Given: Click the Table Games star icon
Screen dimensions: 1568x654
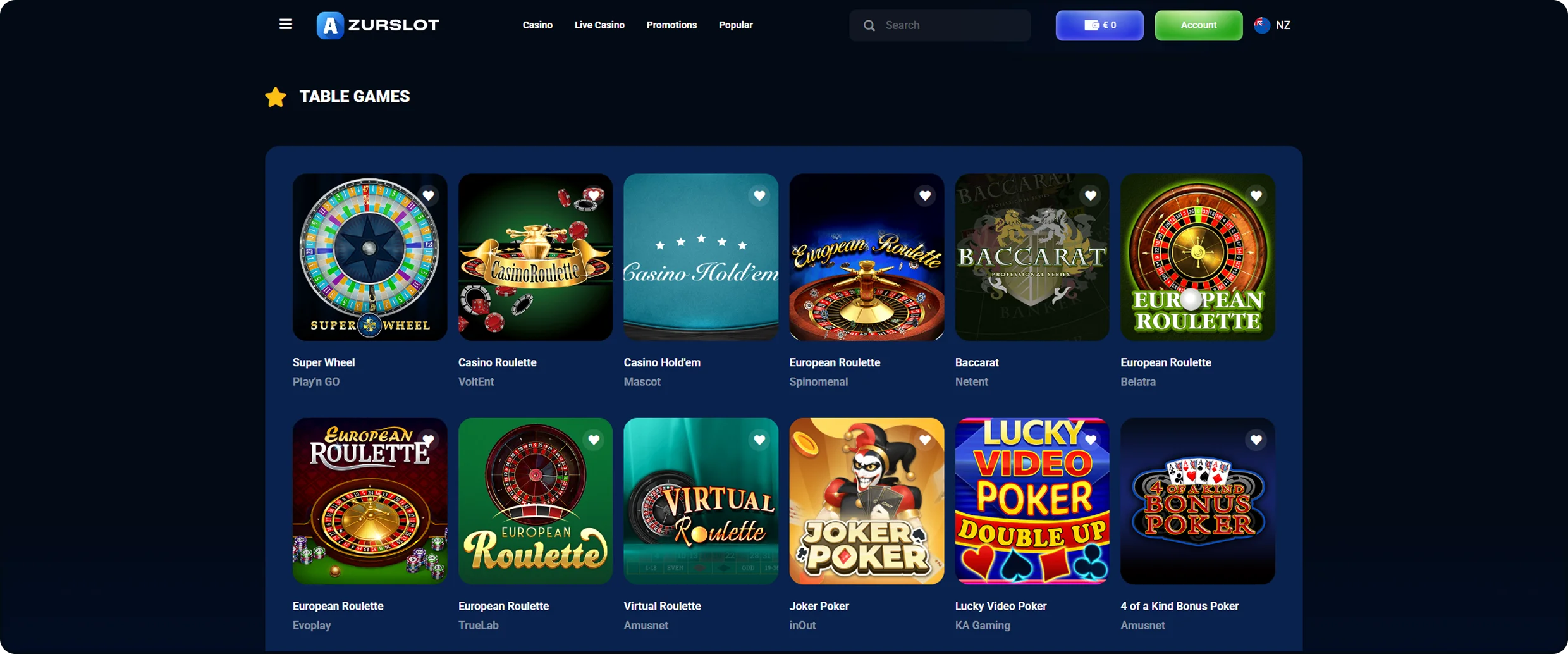Looking at the screenshot, I should click(x=276, y=97).
